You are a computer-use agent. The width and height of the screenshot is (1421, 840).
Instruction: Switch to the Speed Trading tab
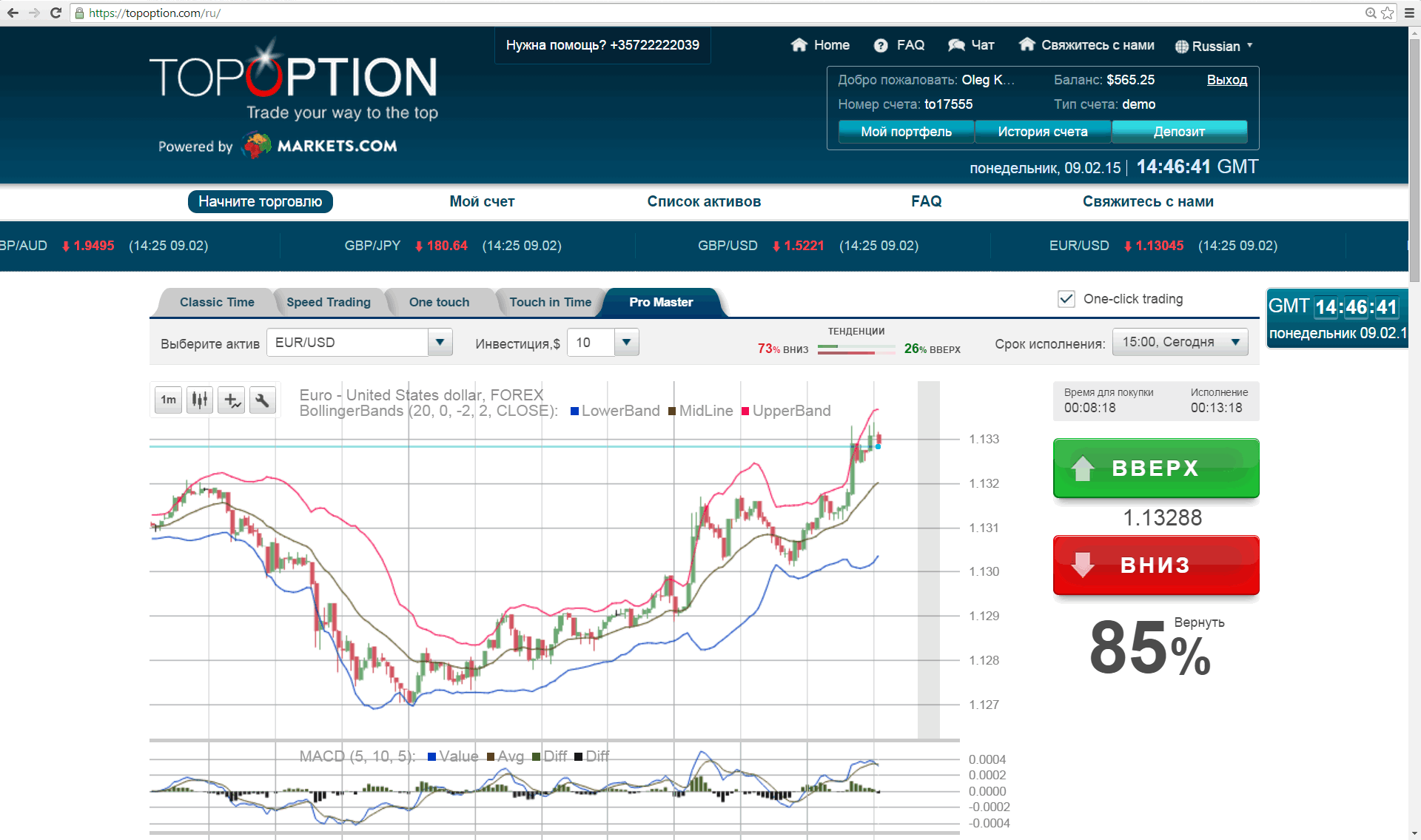pos(329,302)
